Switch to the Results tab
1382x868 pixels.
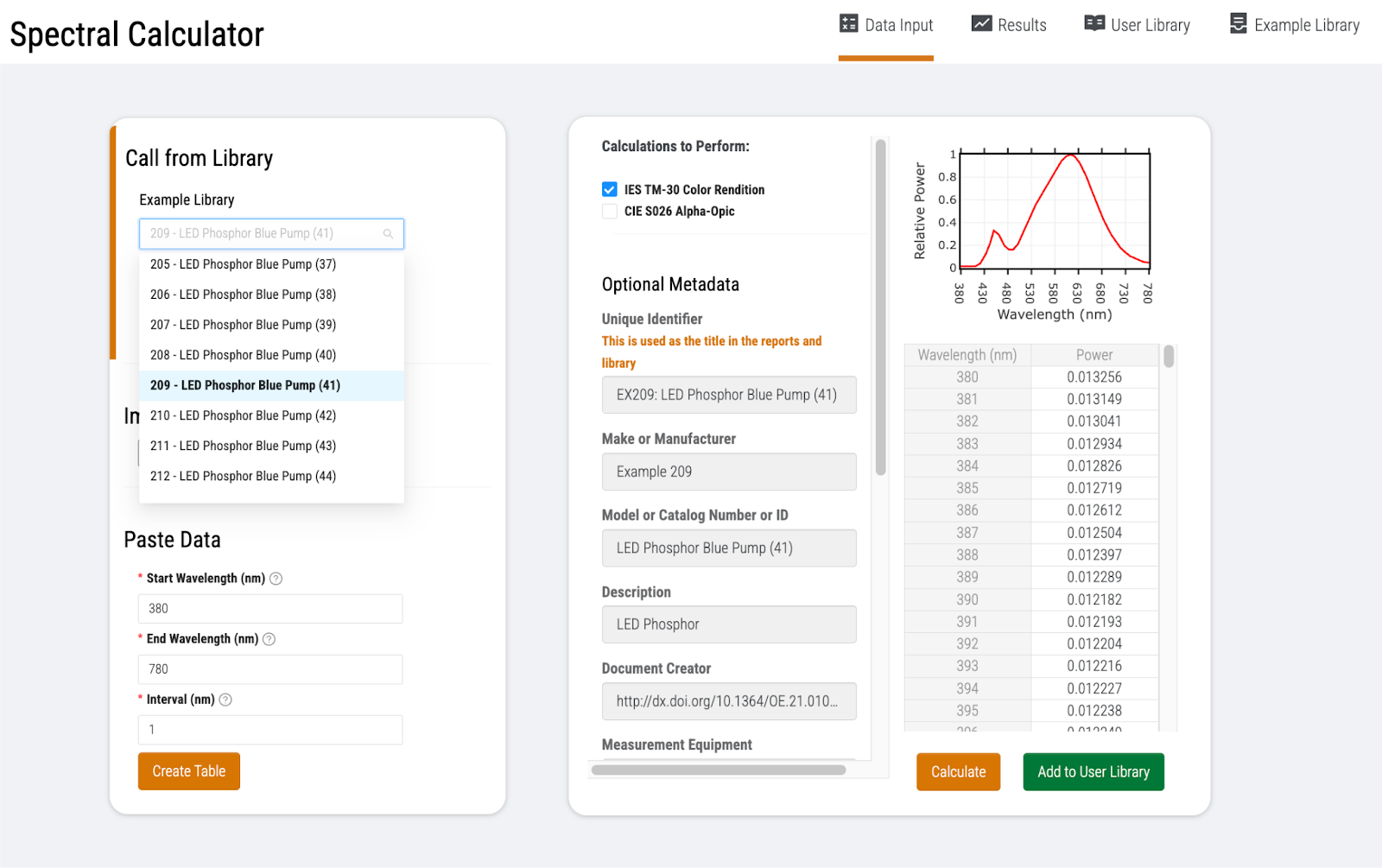click(x=1009, y=26)
